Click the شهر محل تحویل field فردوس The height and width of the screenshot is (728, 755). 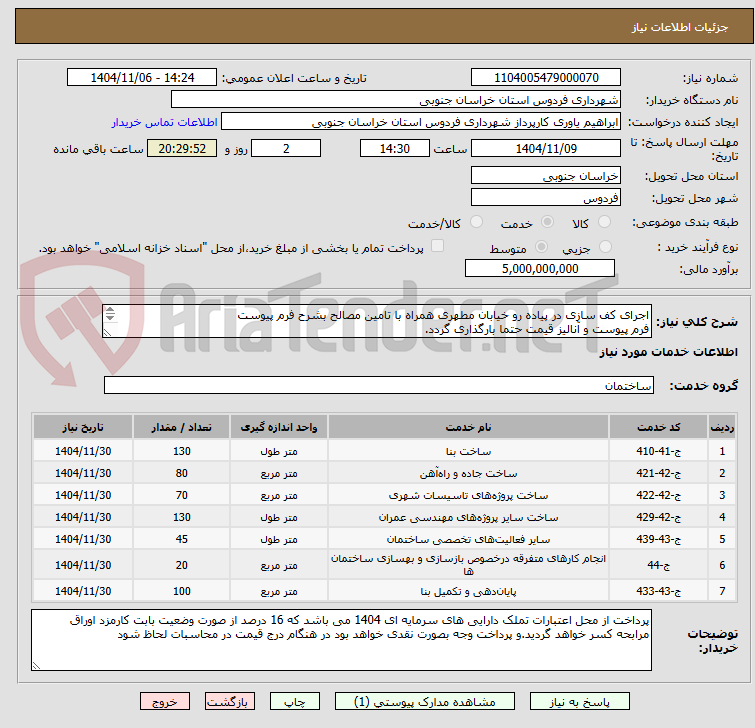[546, 197]
